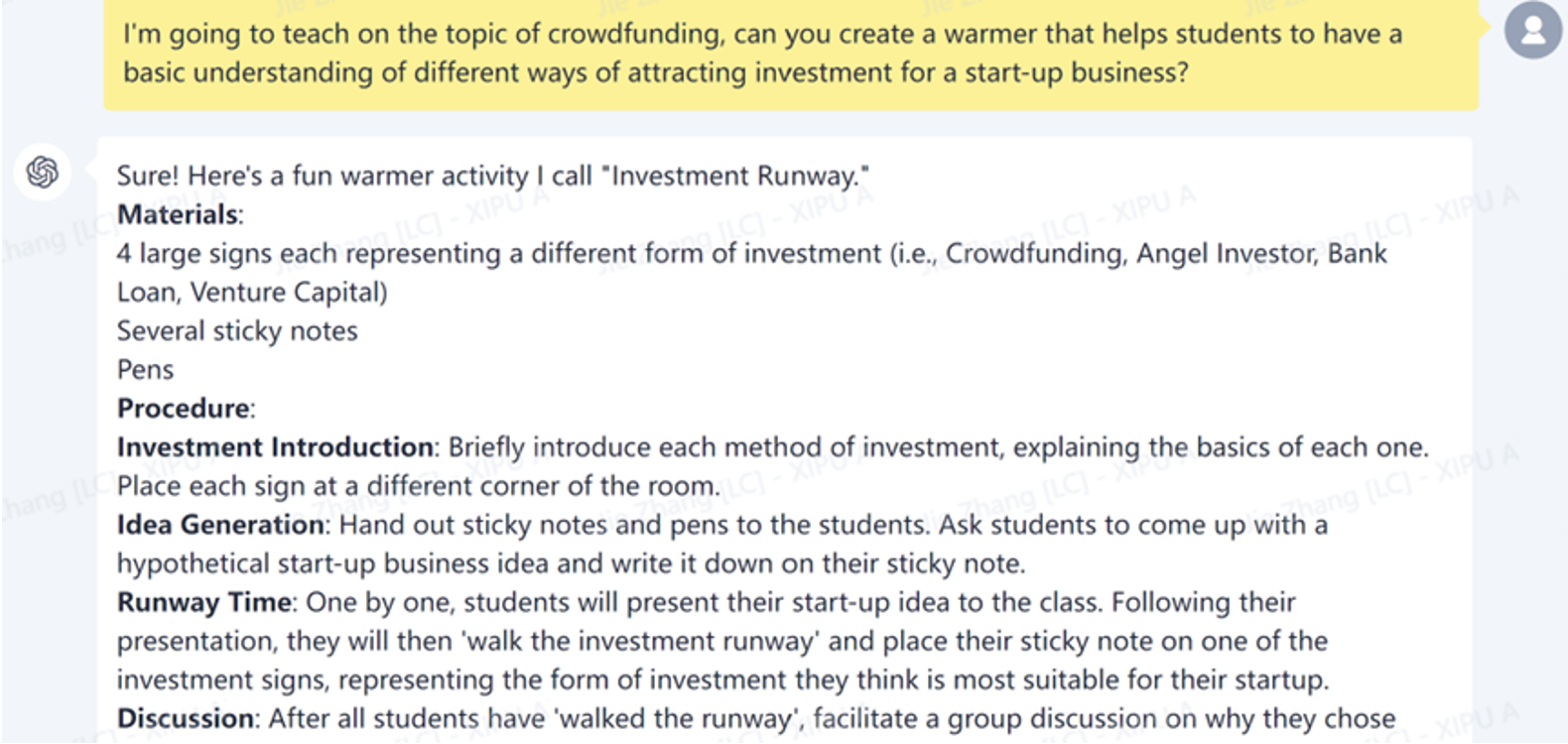Click the sentence "Place each sign at a different corner"
1568x744 pixels.
418,485
